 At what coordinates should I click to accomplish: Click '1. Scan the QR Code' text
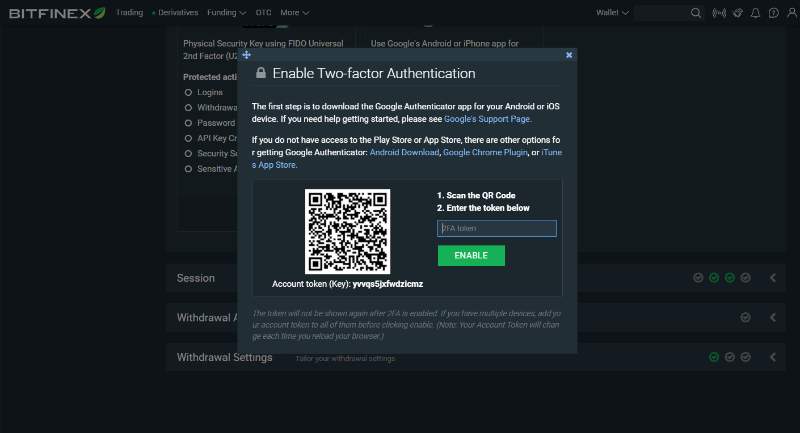pos(476,195)
